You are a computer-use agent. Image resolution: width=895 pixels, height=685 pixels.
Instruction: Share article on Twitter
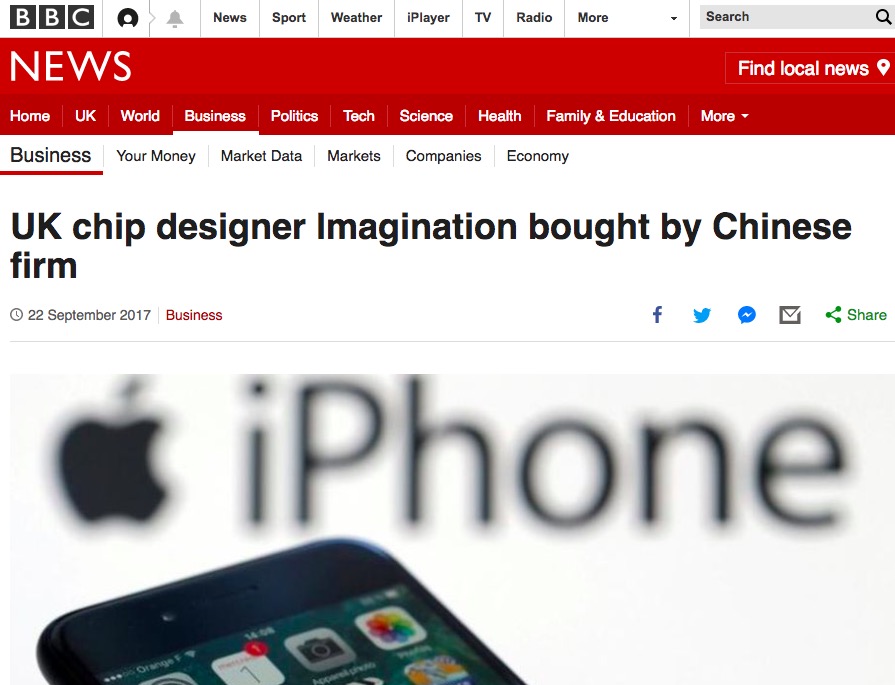702,315
